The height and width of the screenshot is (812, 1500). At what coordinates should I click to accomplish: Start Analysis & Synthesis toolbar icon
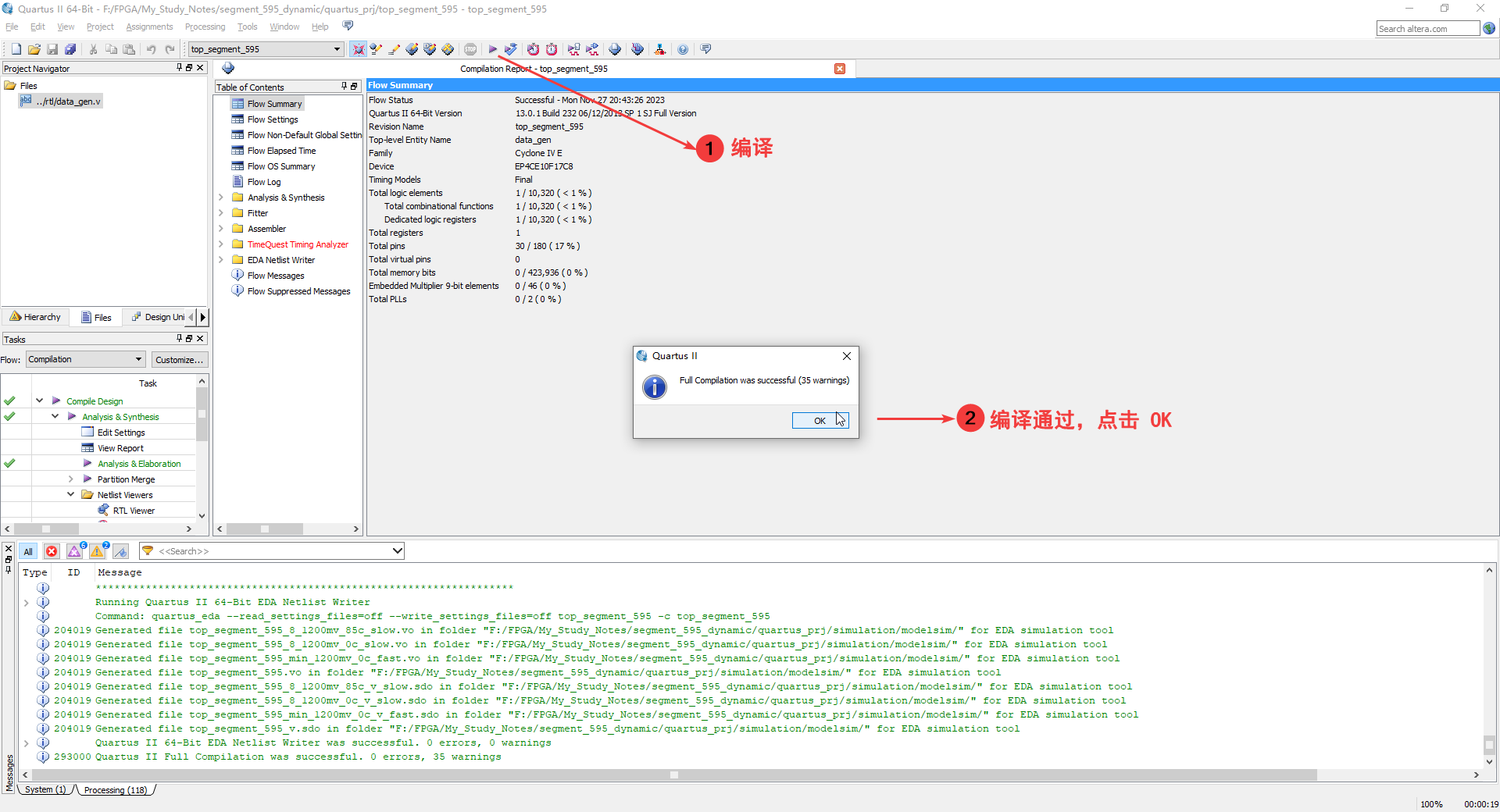click(510, 49)
